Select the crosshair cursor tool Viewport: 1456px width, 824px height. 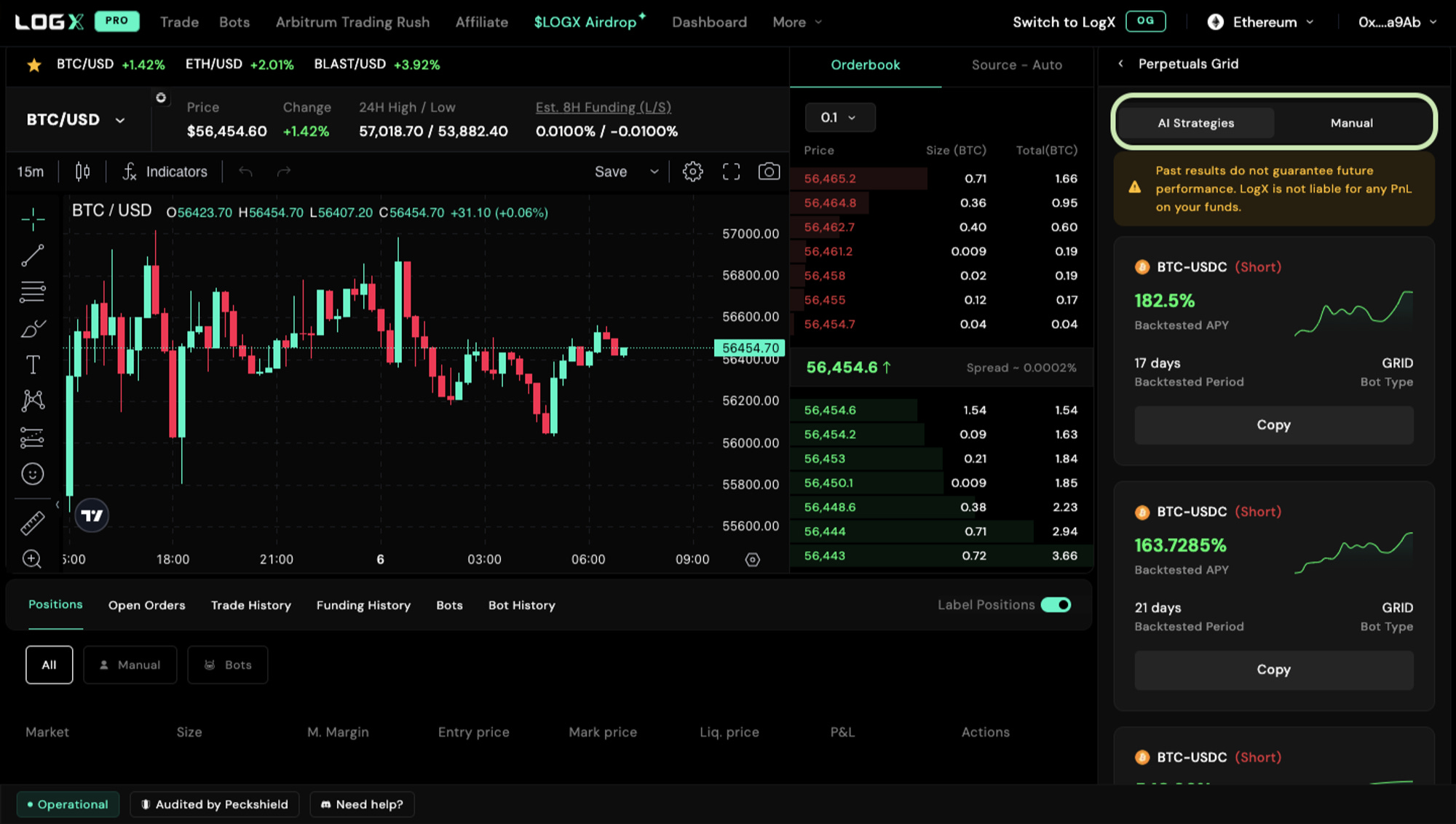33,218
